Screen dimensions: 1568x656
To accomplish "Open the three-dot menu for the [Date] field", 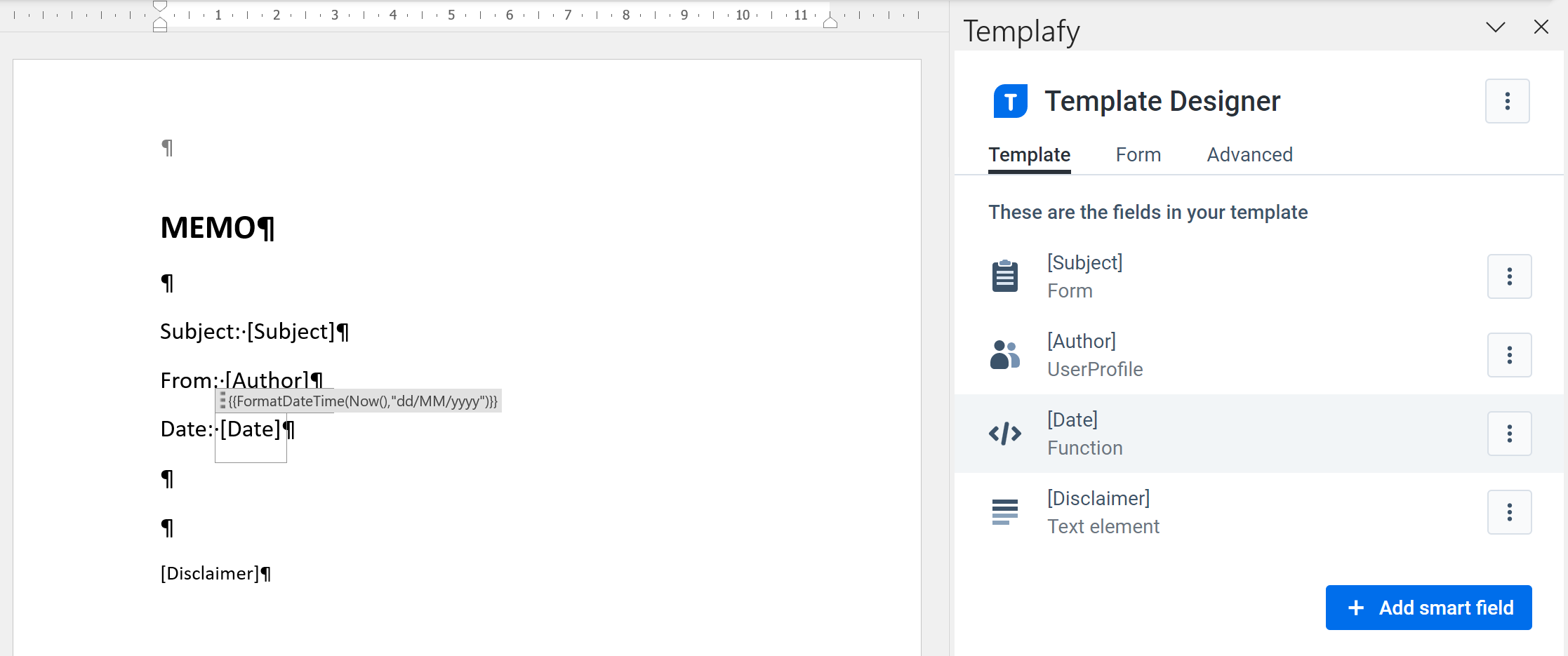I will click(x=1510, y=433).
